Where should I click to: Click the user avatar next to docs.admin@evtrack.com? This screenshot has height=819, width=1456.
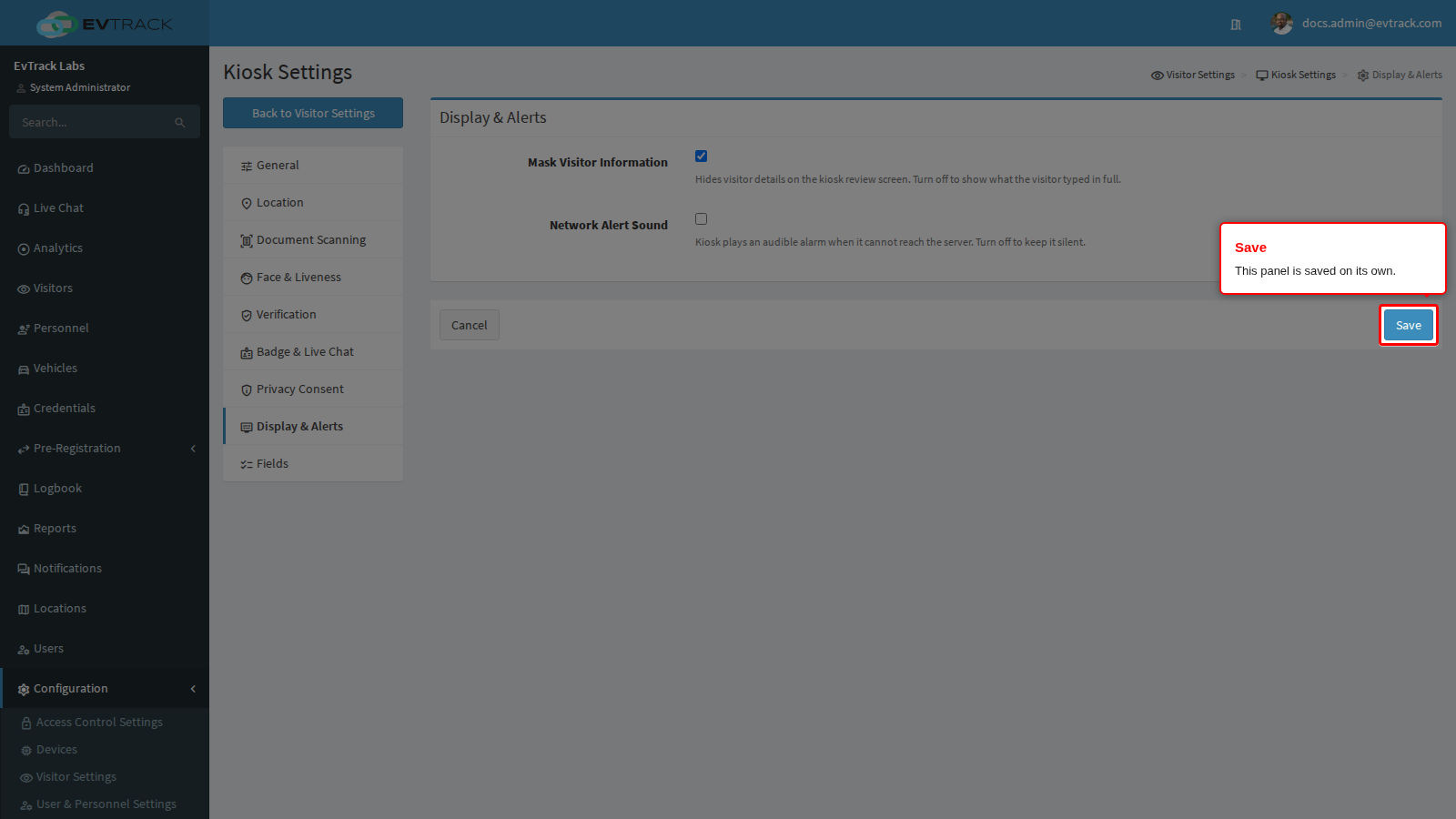1281,24
